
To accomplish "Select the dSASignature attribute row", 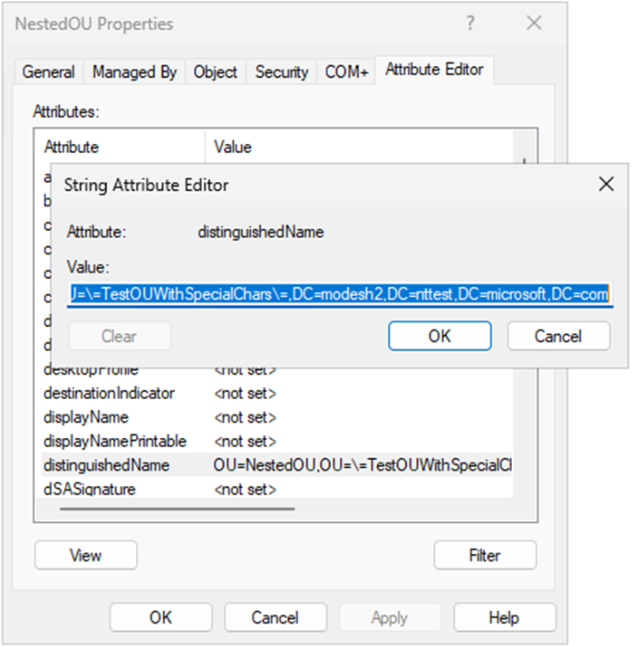I will click(x=276, y=489).
